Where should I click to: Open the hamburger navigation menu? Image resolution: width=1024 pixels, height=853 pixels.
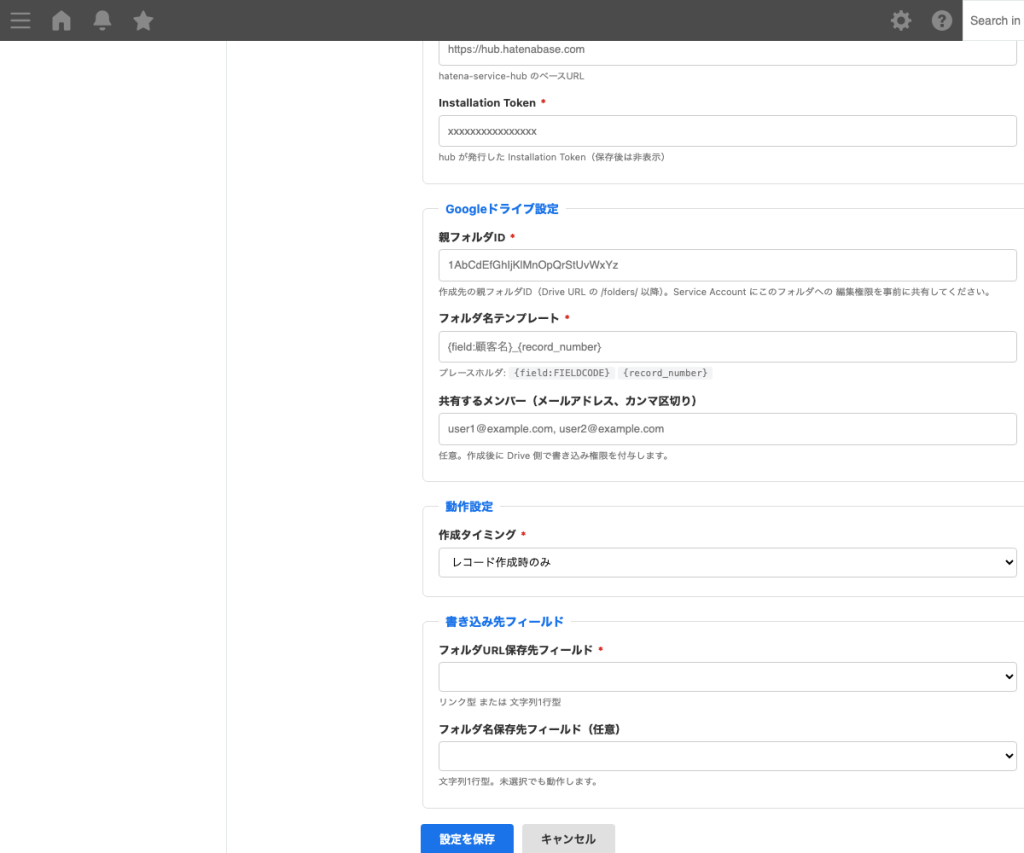pos(20,20)
